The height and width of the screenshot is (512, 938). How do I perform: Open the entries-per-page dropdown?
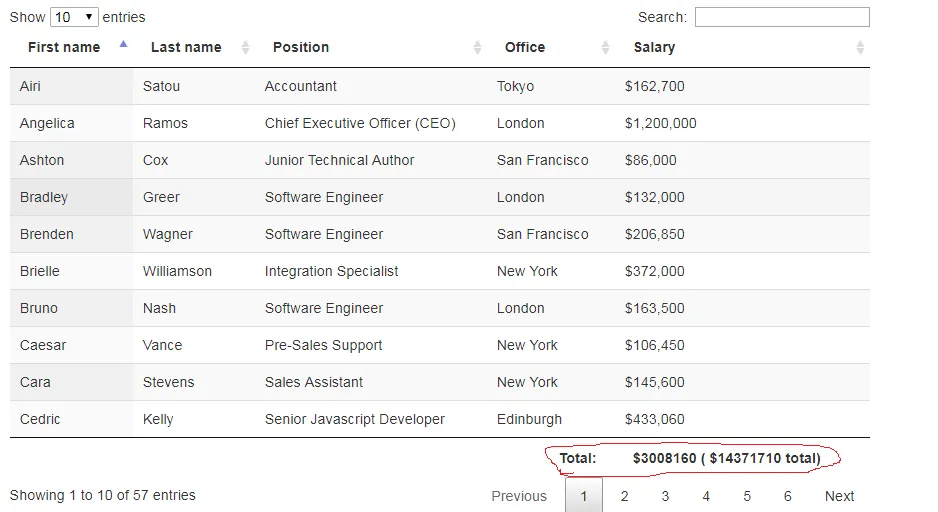tap(74, 17)
